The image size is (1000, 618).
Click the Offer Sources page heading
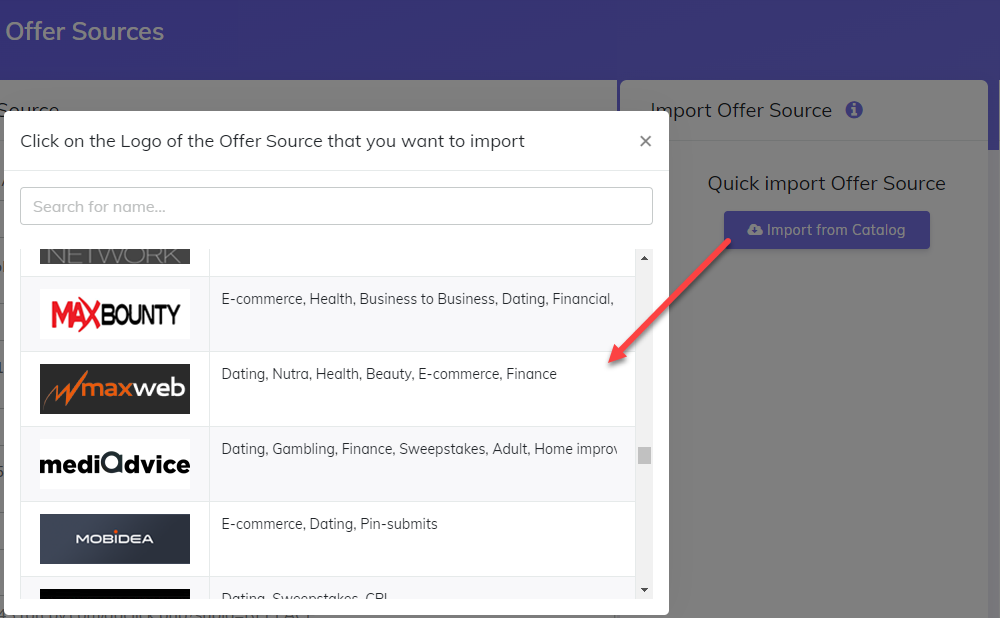tap(85, 31)
